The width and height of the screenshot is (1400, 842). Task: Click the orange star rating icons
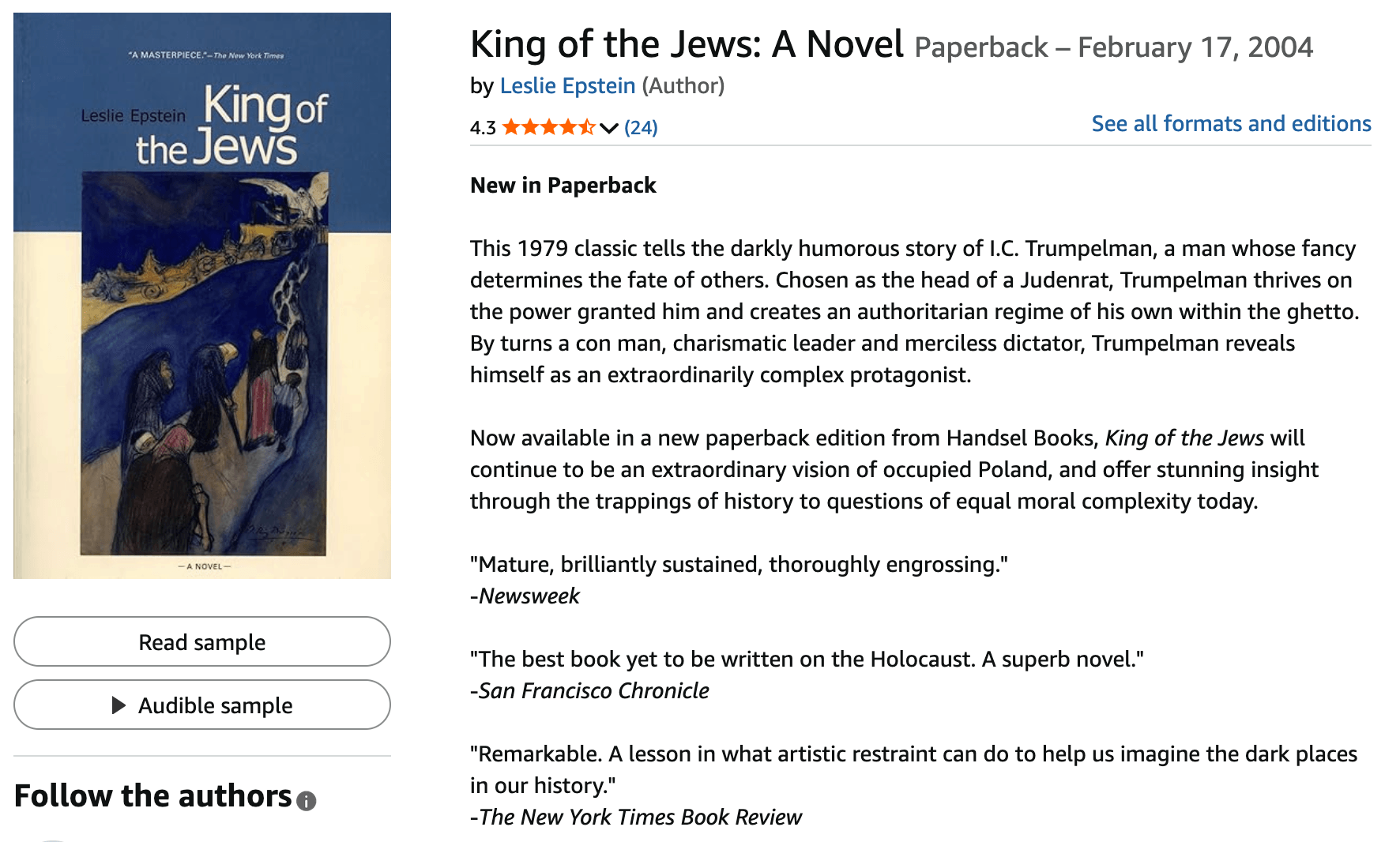pos(548,127)
